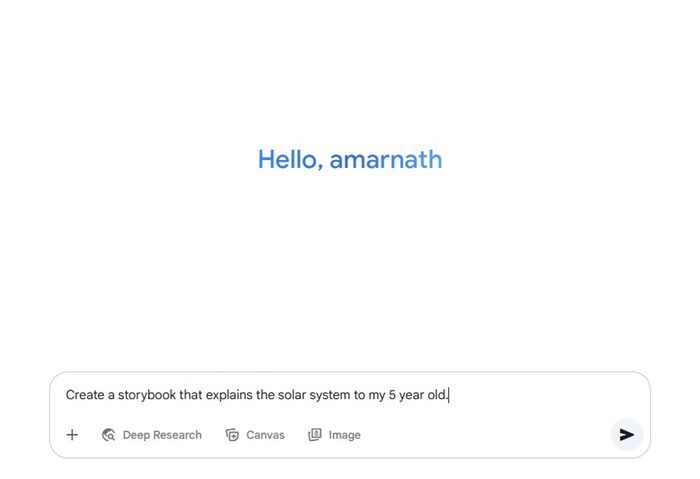This screenshot has height=479, width=700.
Task: Enable the Deep Research mode label
Action: click(162, 435)
